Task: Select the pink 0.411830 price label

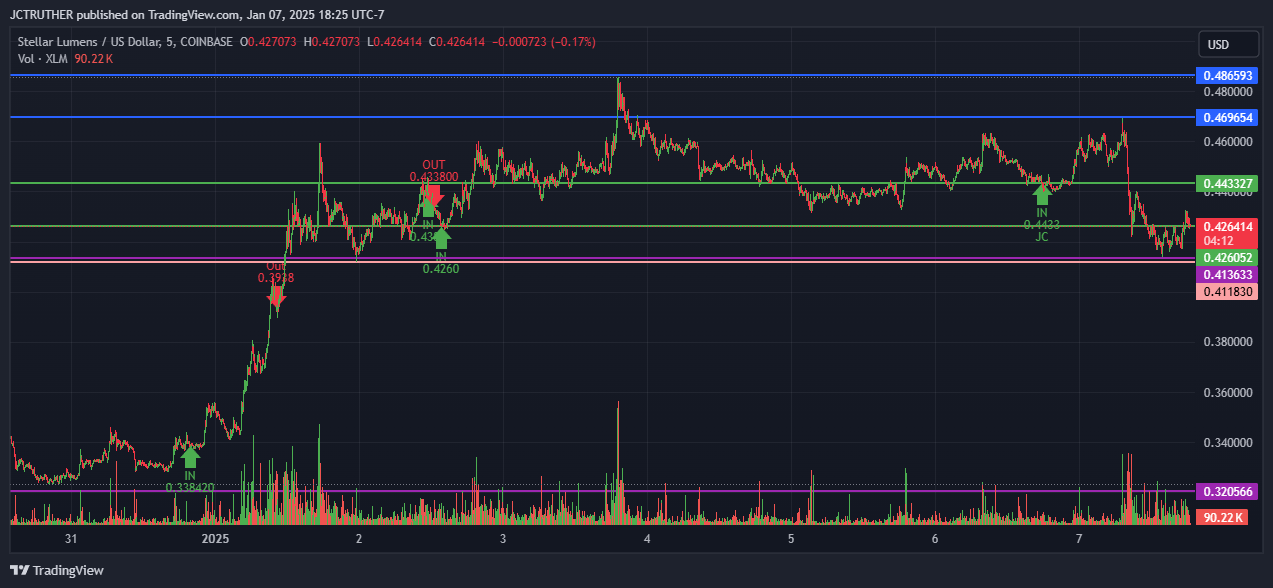Action: click(x=1226, y=291)
